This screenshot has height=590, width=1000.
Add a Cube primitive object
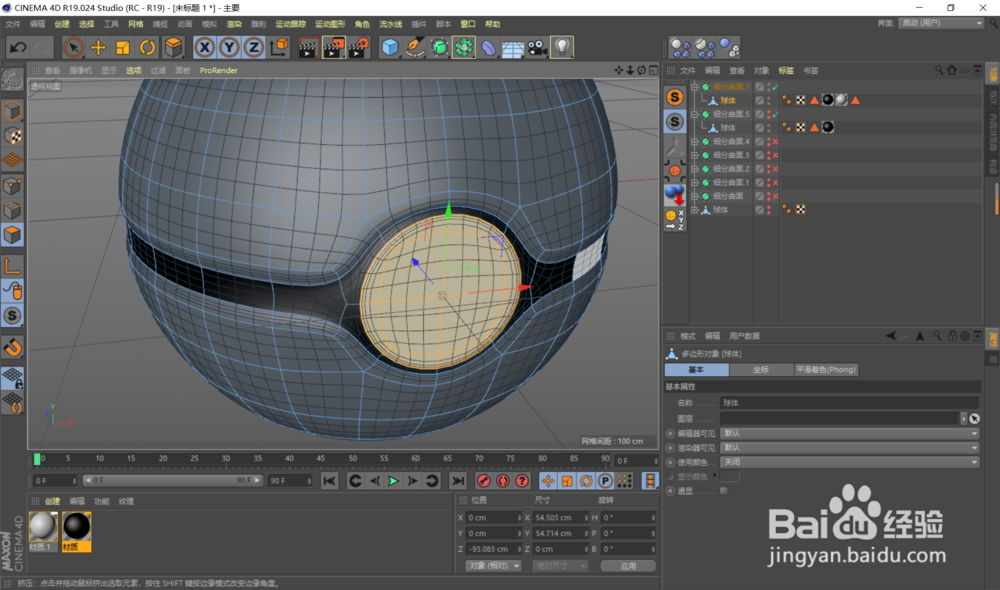(390, 47)
